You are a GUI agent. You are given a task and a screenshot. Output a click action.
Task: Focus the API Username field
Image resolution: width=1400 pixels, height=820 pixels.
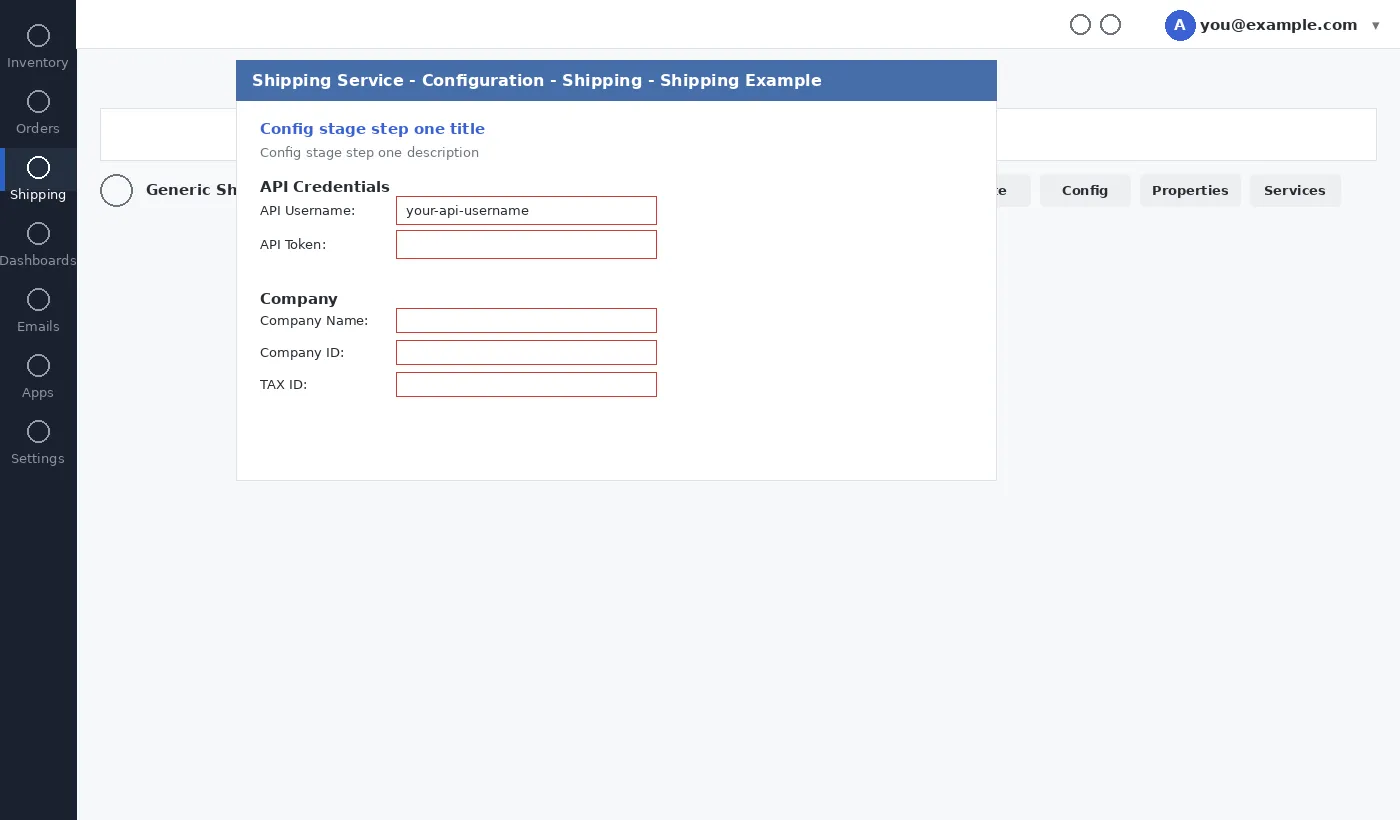point(526,210)
